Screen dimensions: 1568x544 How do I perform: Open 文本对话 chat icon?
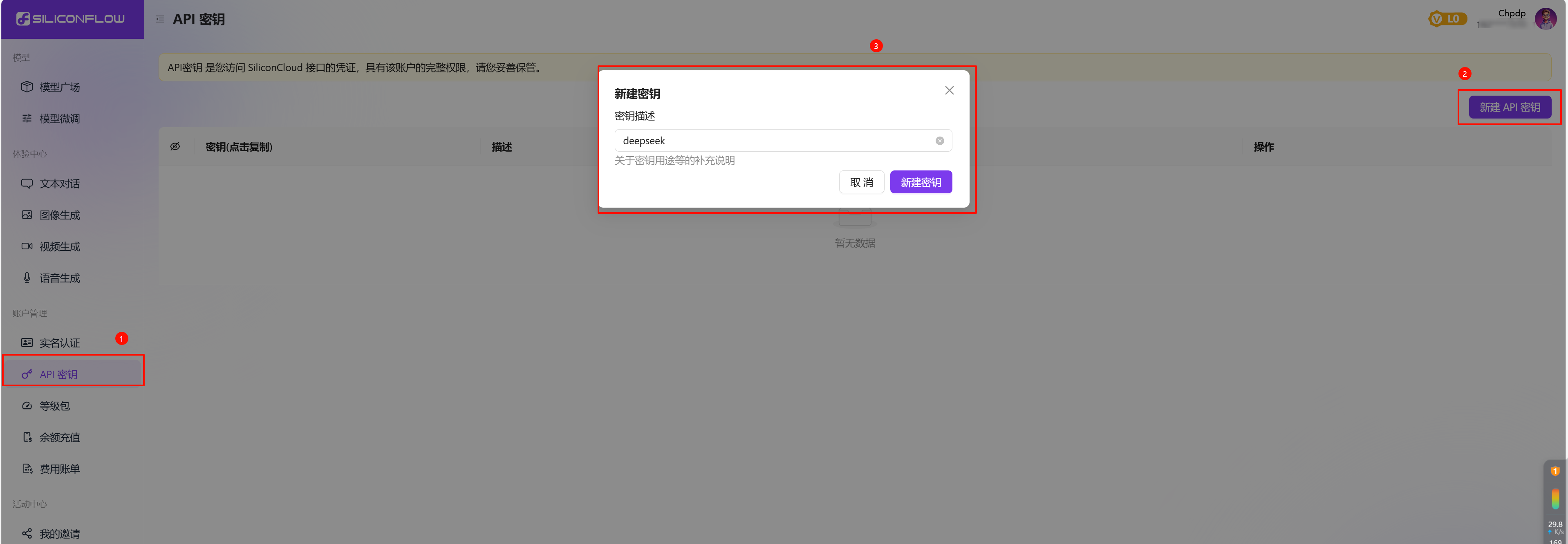pos(27,184)
